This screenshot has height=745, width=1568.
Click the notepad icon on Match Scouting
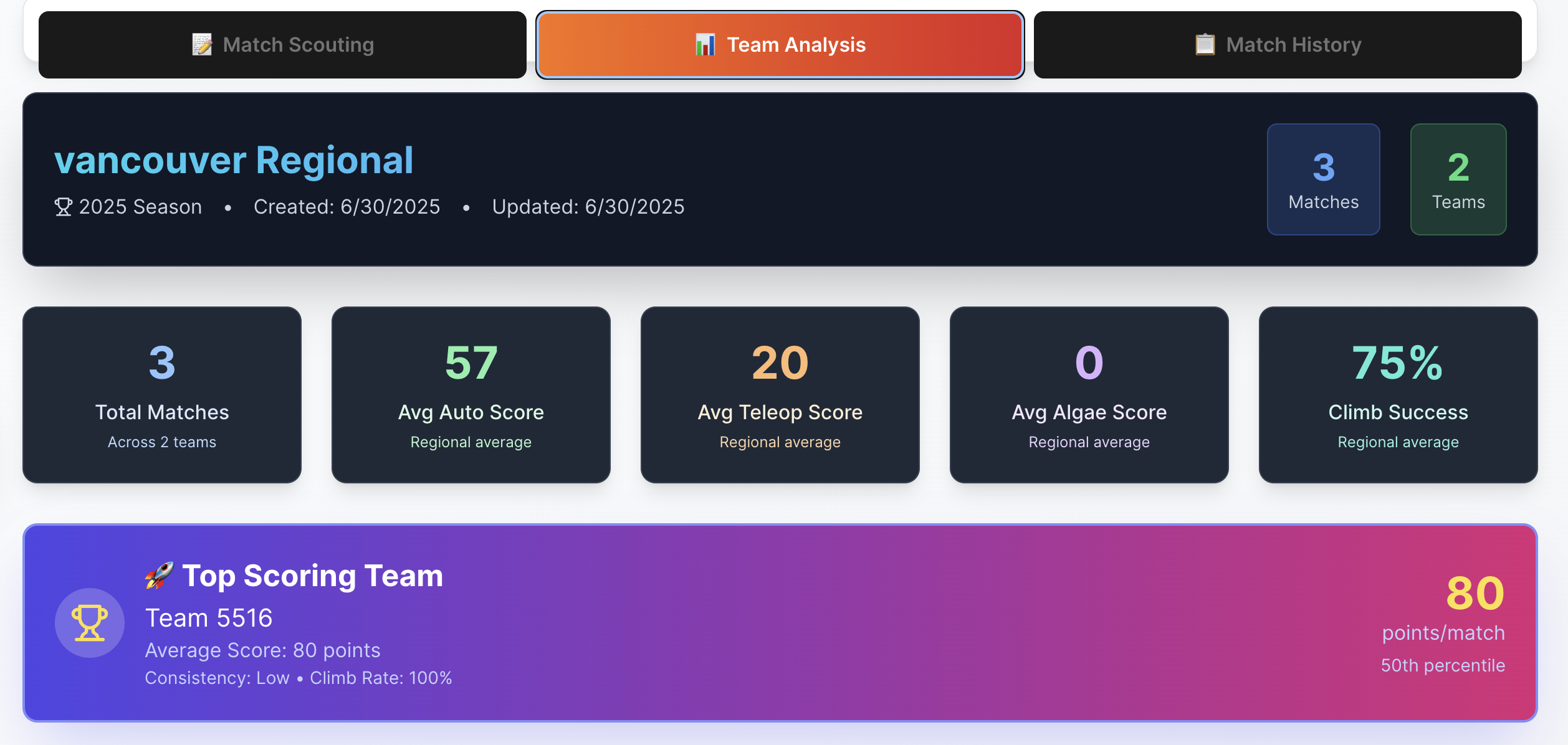[202, 45]
